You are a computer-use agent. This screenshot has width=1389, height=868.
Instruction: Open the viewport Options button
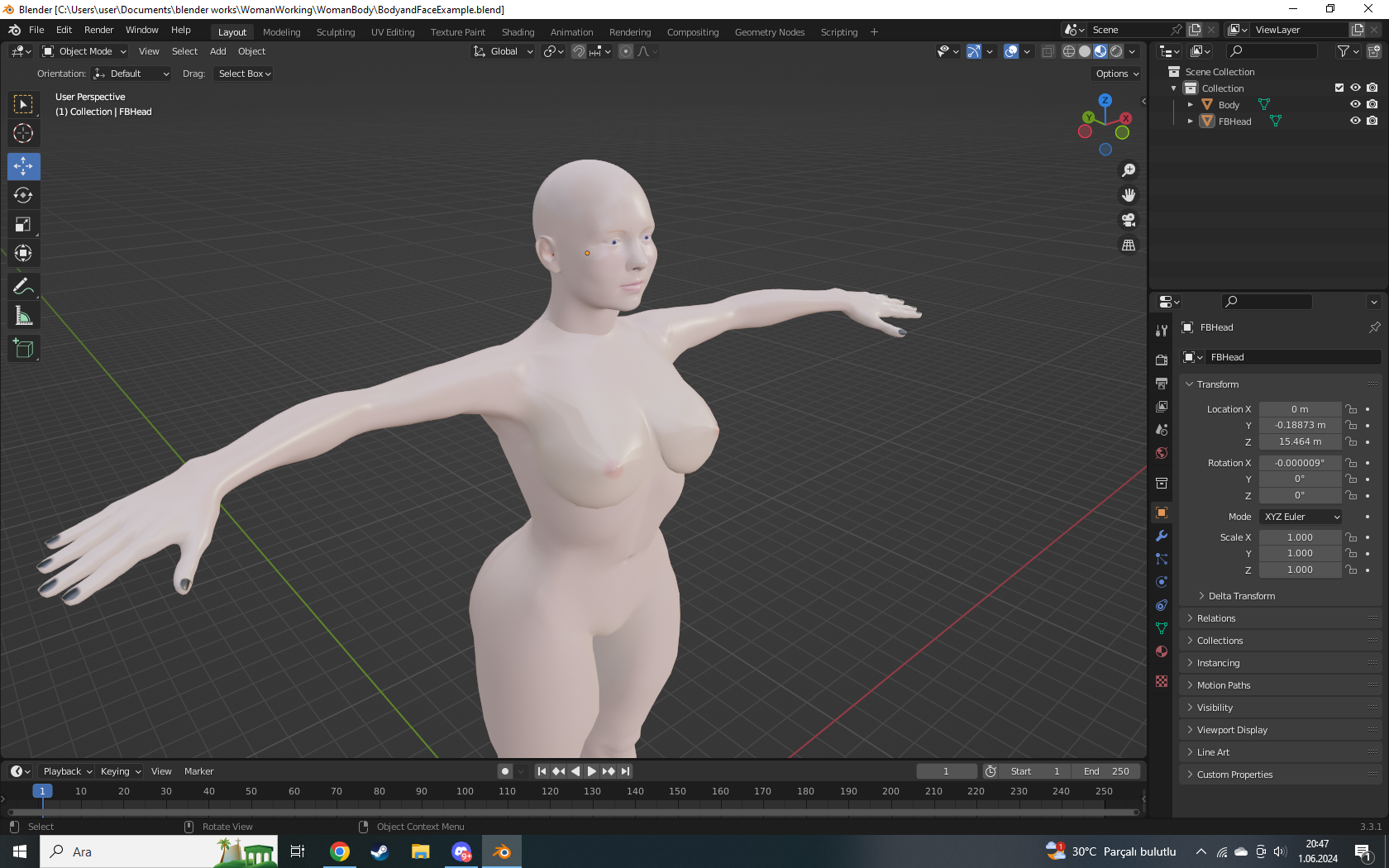click(1117, 74)
